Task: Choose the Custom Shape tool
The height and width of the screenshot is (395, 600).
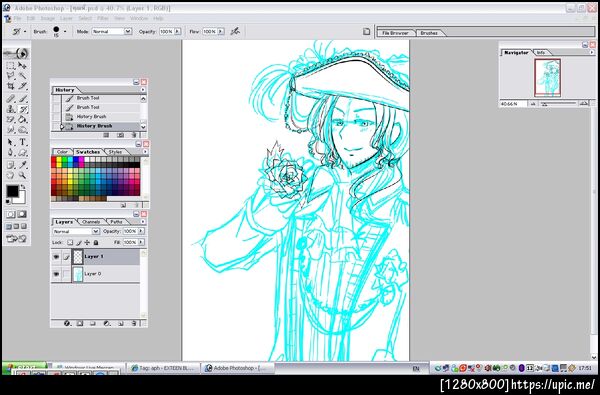Action: [23, 153]
